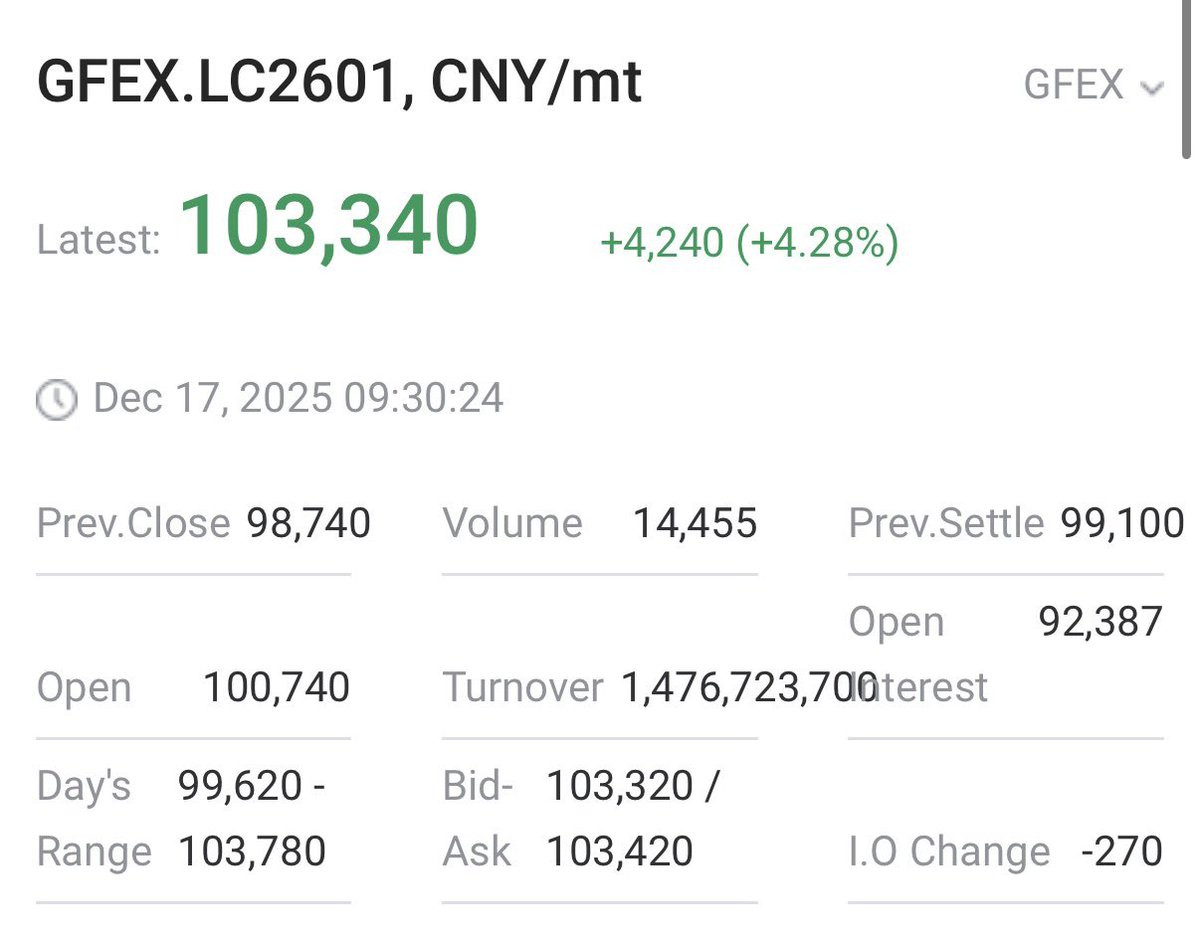Screen dimensions: 1200x945
Task: Click the Bid price 103,320
Action: [620, 786]
